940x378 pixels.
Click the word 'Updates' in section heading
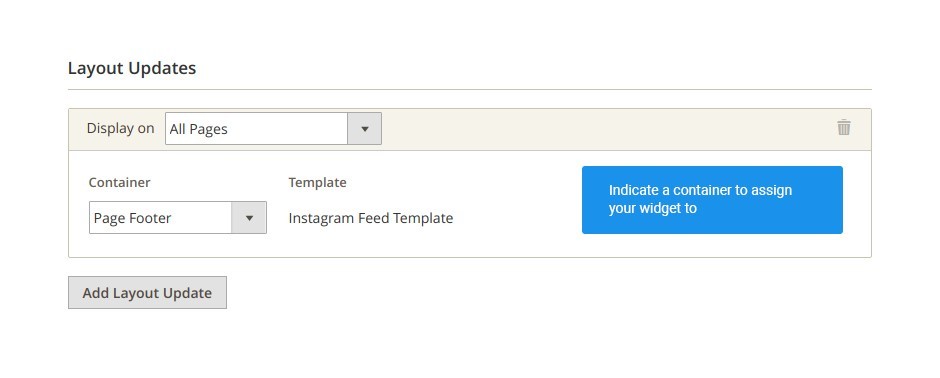point(162,68)
